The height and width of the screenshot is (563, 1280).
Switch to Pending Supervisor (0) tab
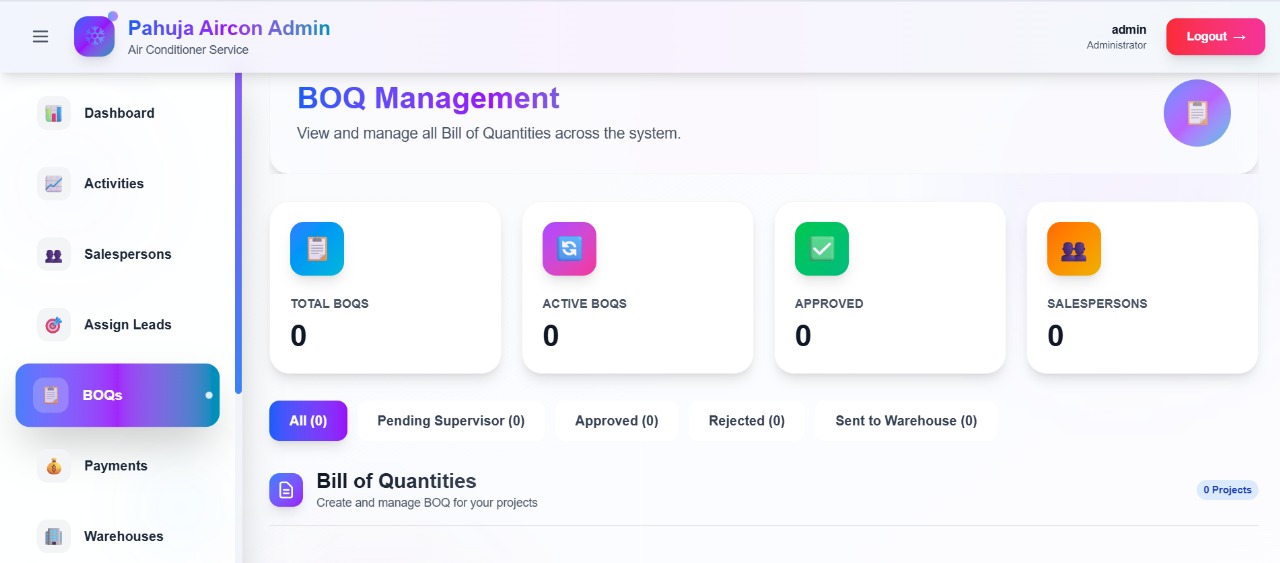coord(450,421)
